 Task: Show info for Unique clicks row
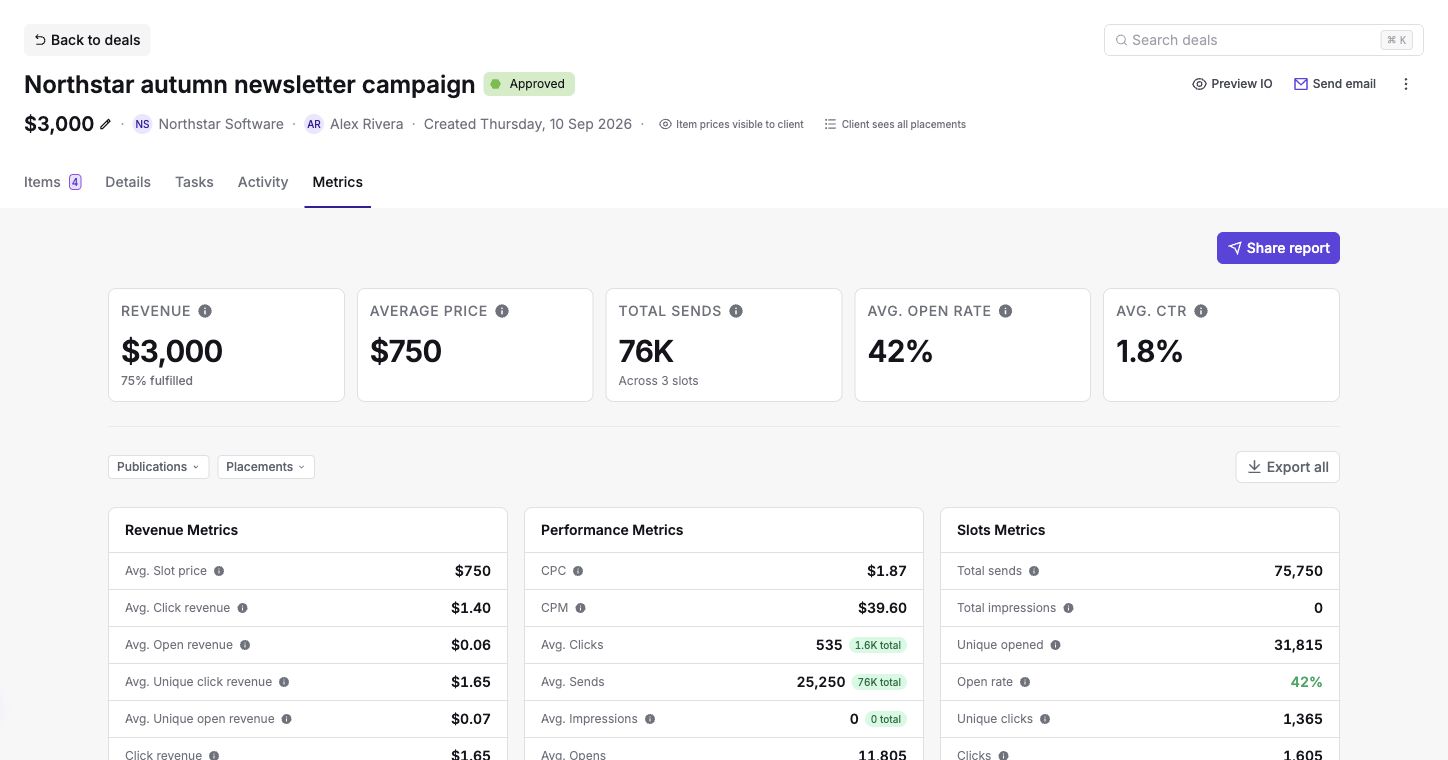click(1045, 719)
